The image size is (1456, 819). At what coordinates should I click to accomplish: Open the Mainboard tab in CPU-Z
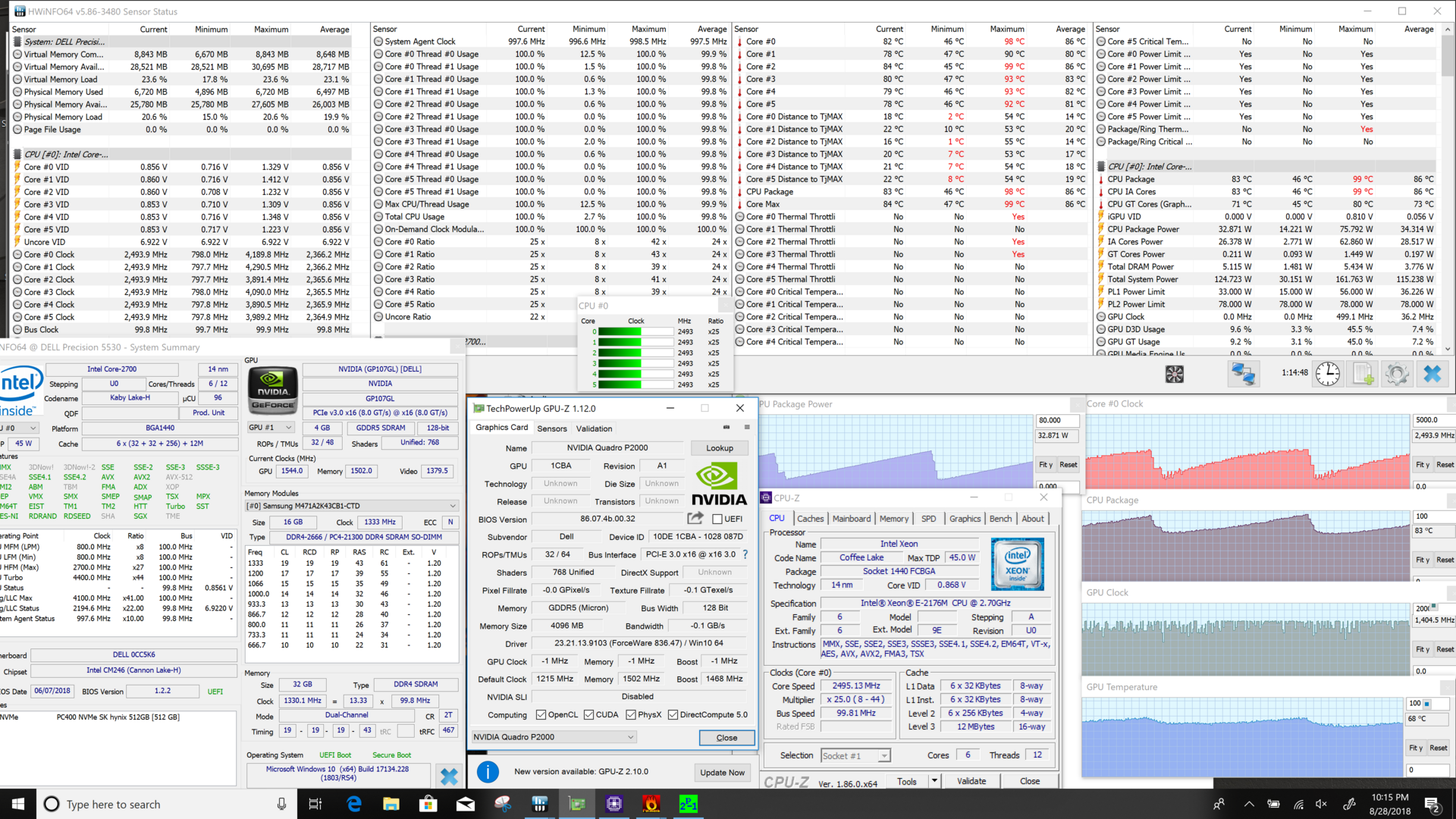[x=852, y=519]
